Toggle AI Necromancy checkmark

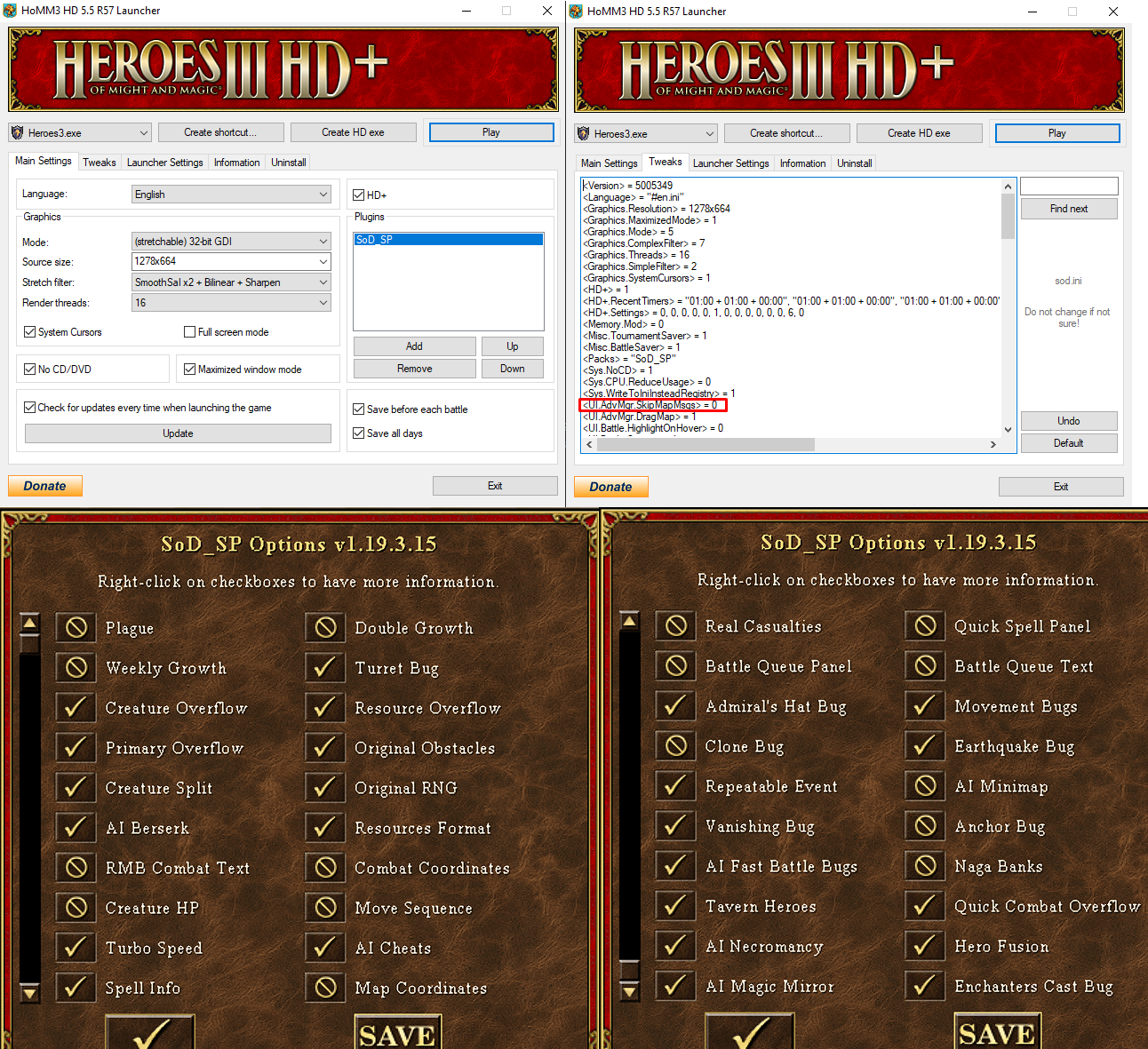pos(676,946)
